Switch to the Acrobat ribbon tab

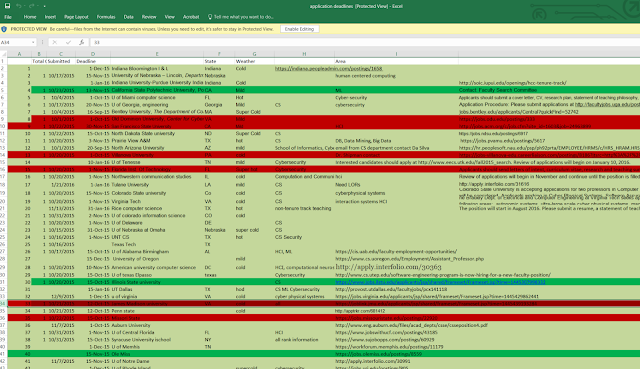tap(191, 17)
